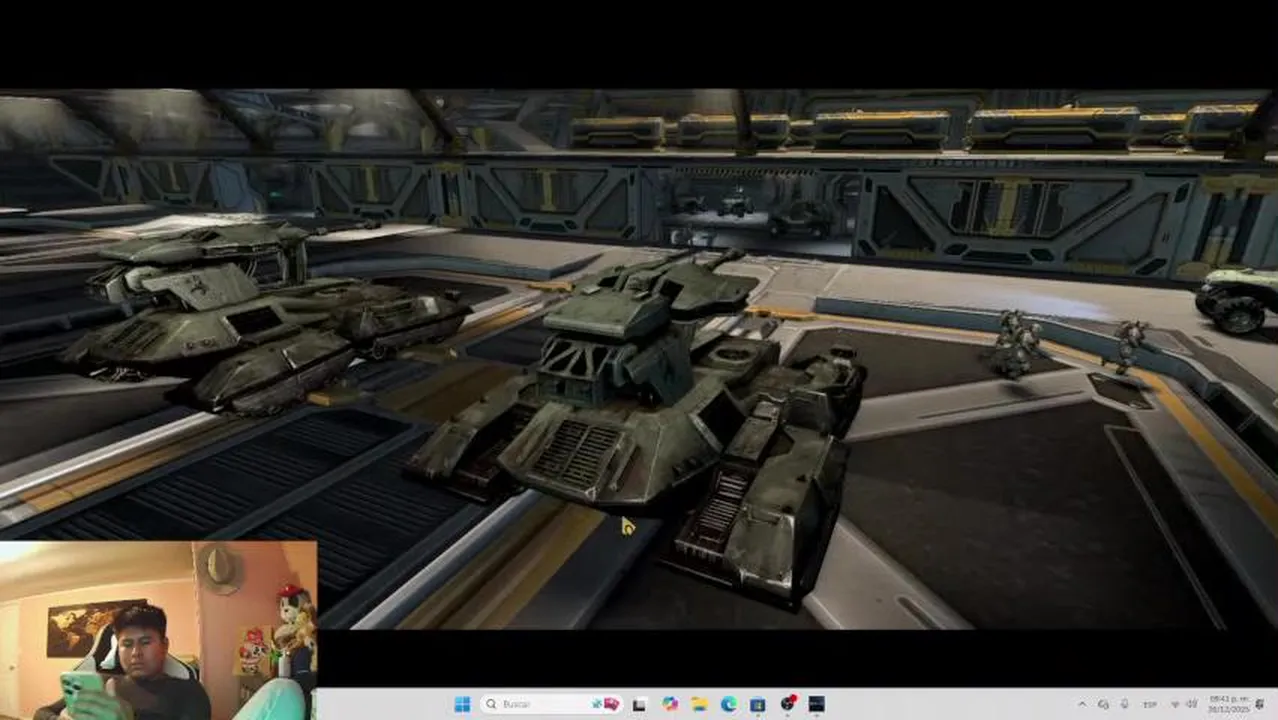The width and height of the screenshot is (1278, 720).
Task: Switch to the black-window taskbar app
Action: pos(817,704)
